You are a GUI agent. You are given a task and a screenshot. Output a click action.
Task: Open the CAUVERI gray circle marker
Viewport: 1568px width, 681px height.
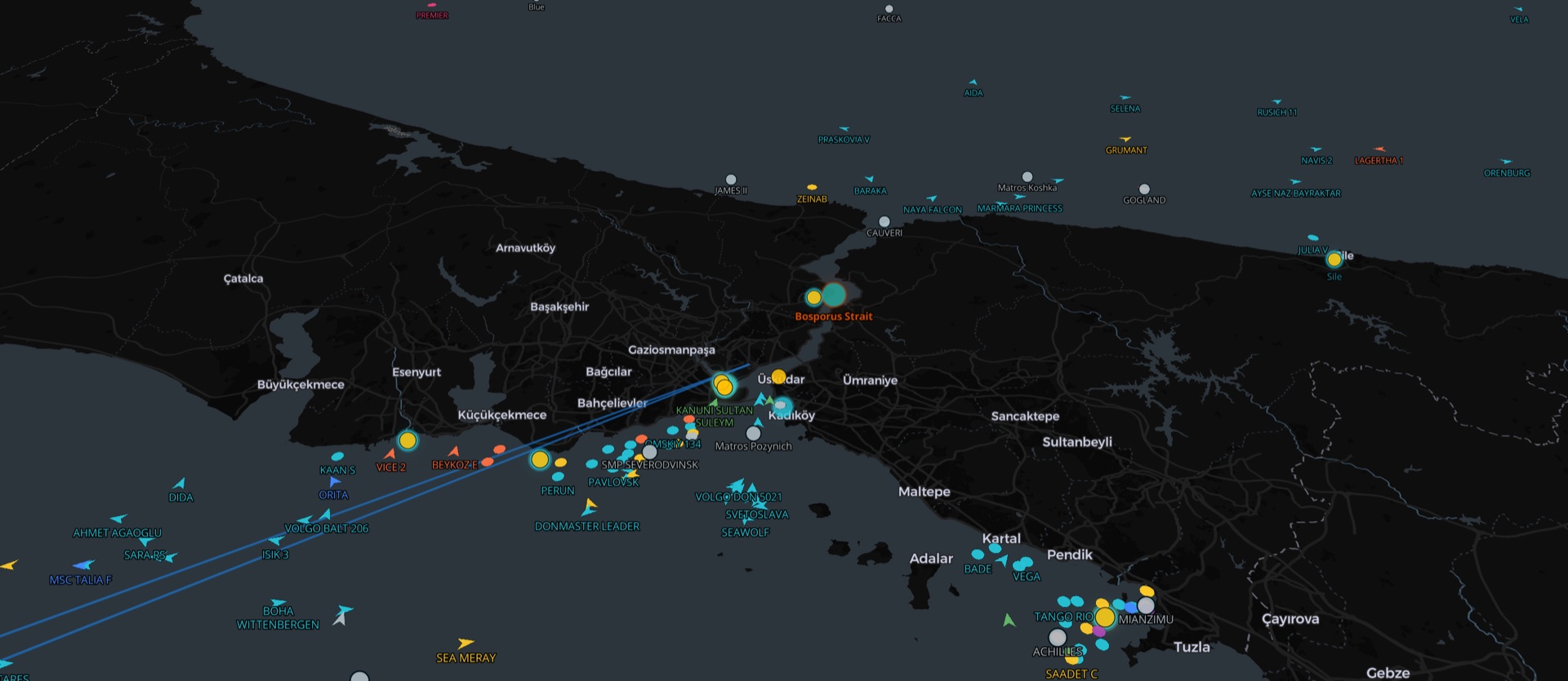tap(884, 221)
